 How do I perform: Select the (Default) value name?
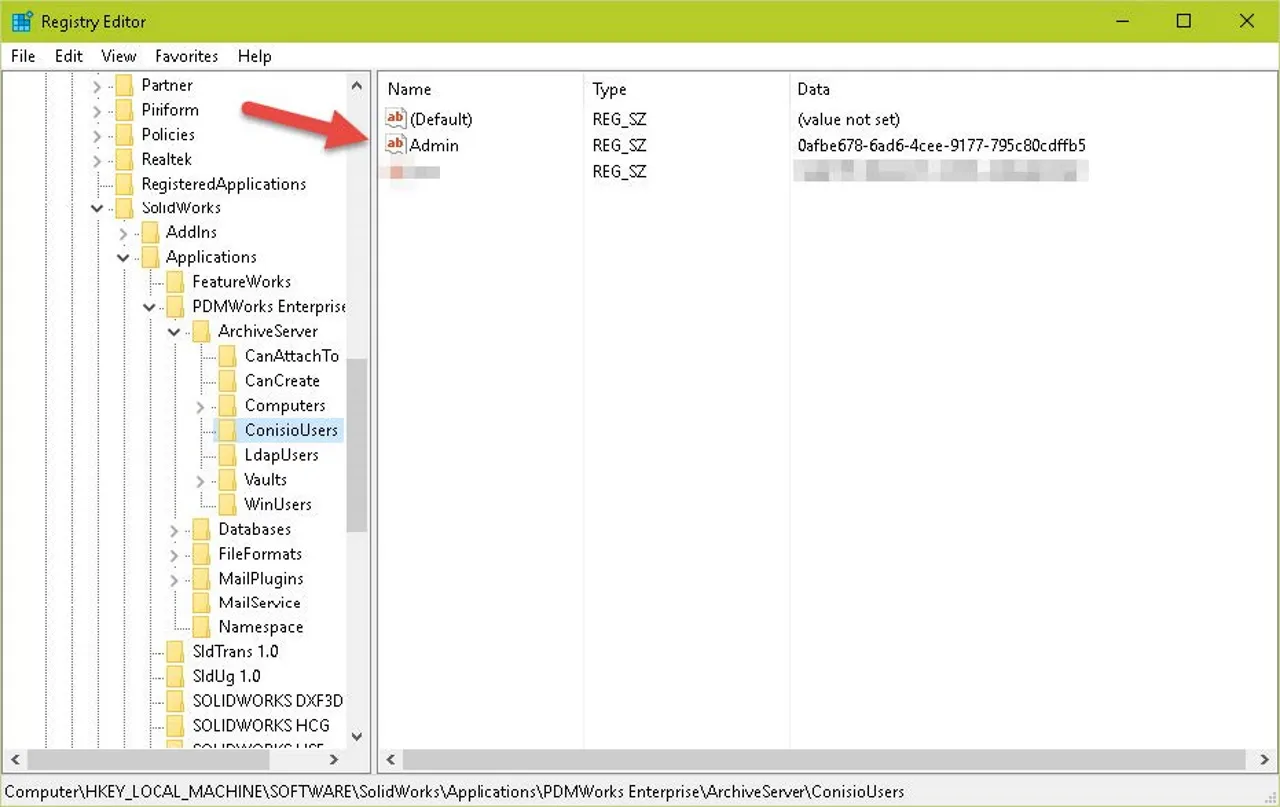[441, 119]
